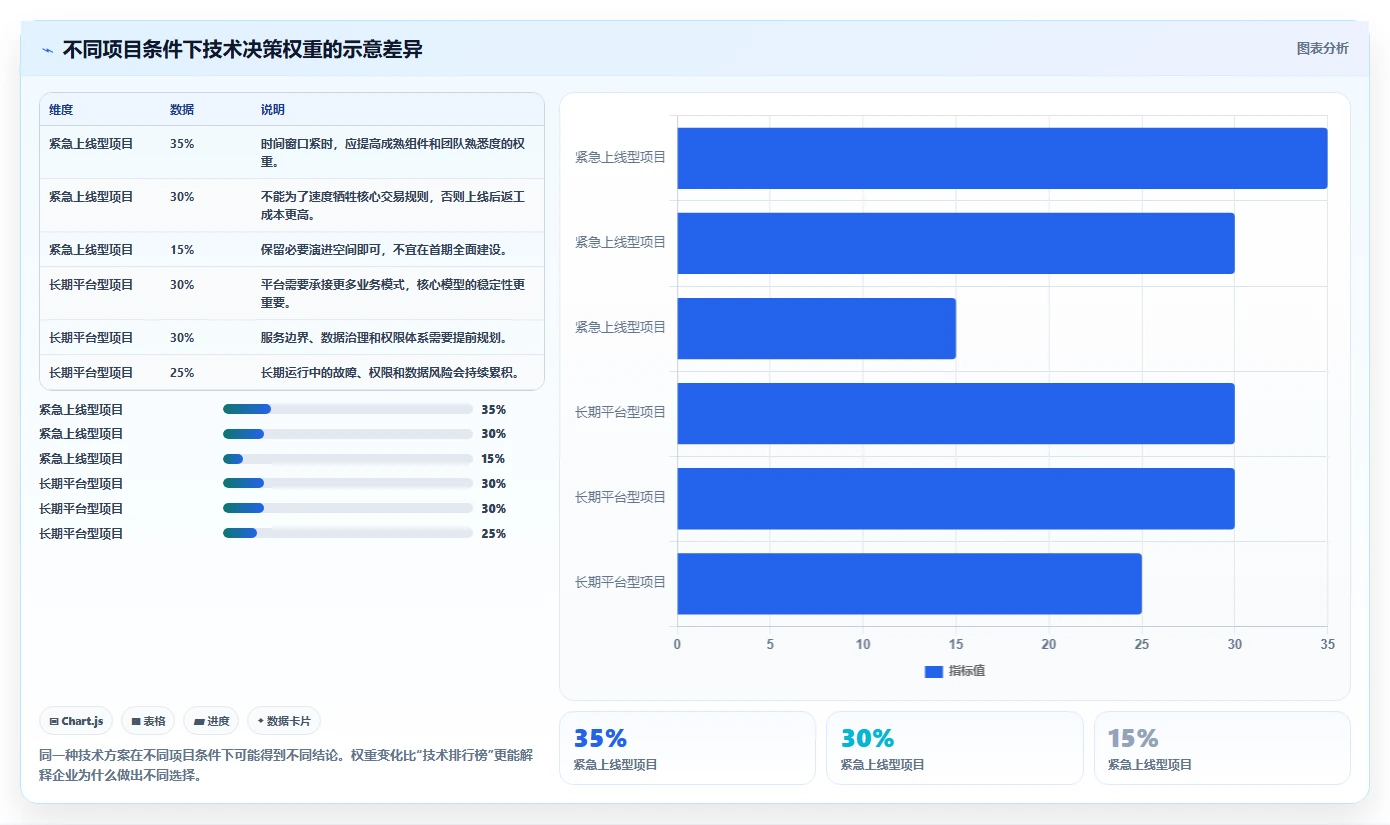This screenshot has width=1390, height=825.
Task: Select the 进度 tag chip
Action: click(x=211, y=721)
